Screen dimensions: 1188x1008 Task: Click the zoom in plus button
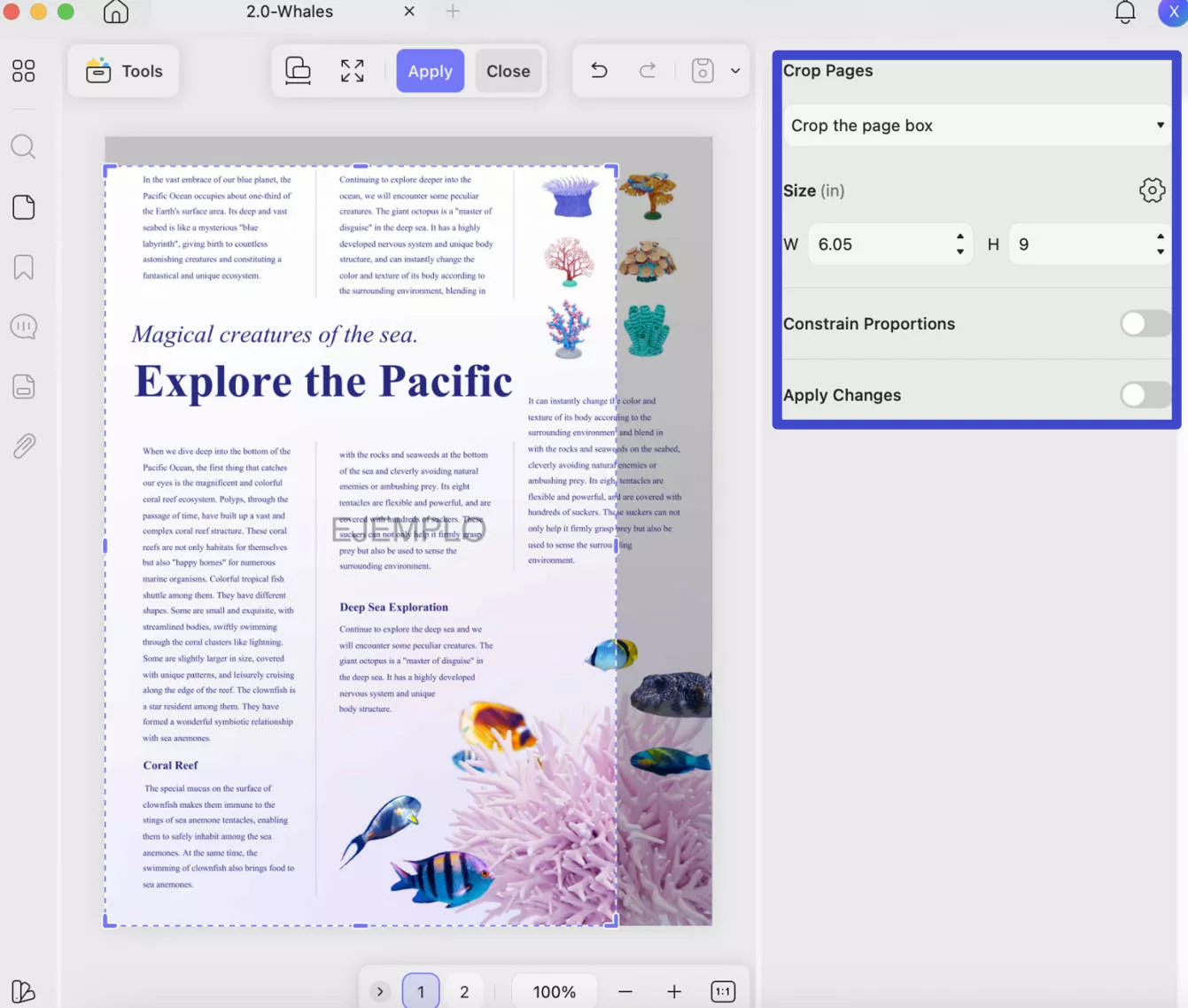point(674,992)
